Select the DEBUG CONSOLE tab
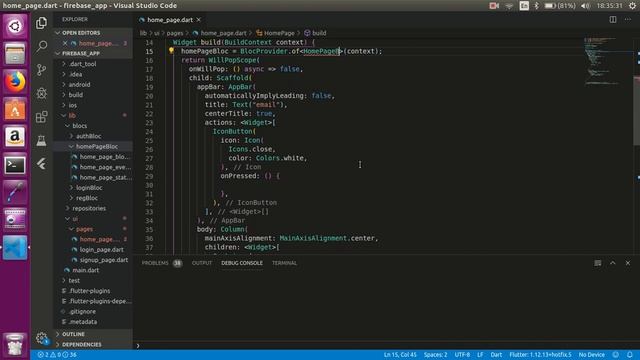Viewport: 640px width, 360px height. coord(242,263)
